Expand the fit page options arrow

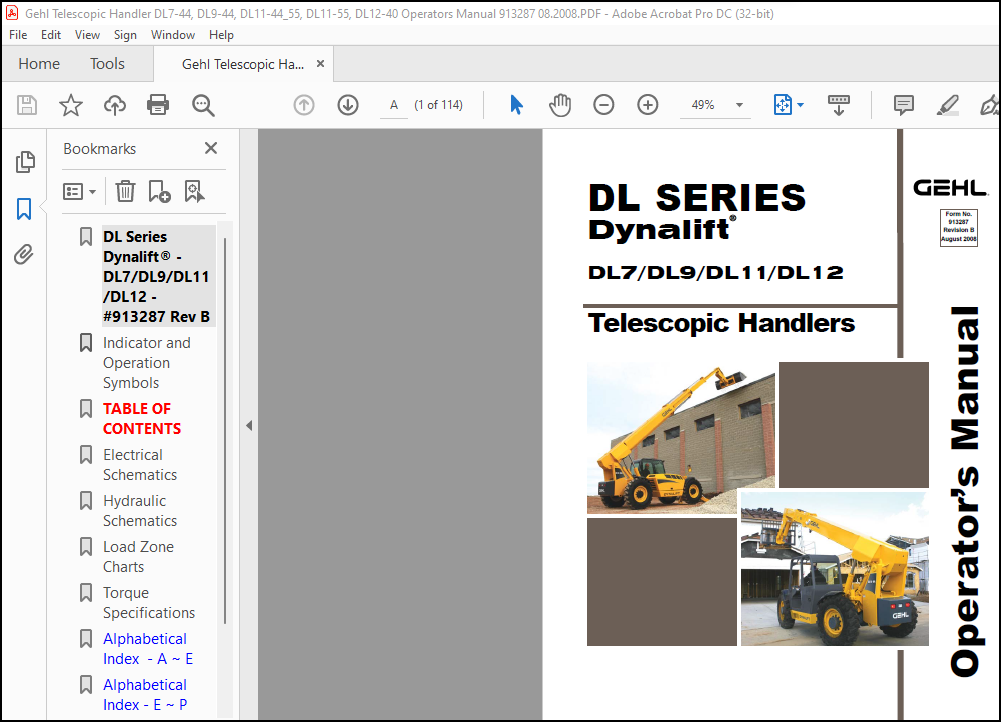[x=801, y=105]
